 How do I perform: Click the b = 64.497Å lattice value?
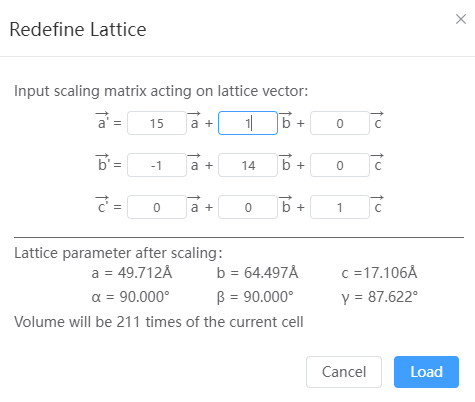[x=257, y=273]
